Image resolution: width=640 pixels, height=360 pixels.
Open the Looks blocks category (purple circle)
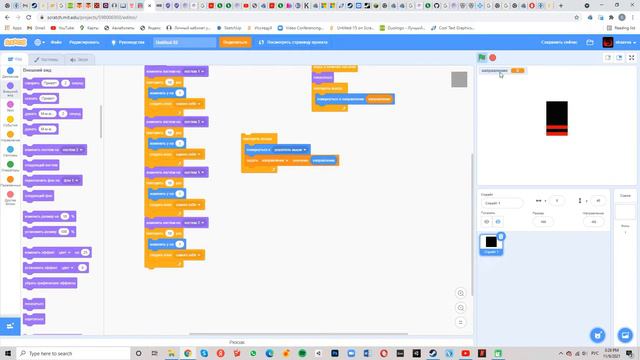pyautogui.click(x=10, y=86)
